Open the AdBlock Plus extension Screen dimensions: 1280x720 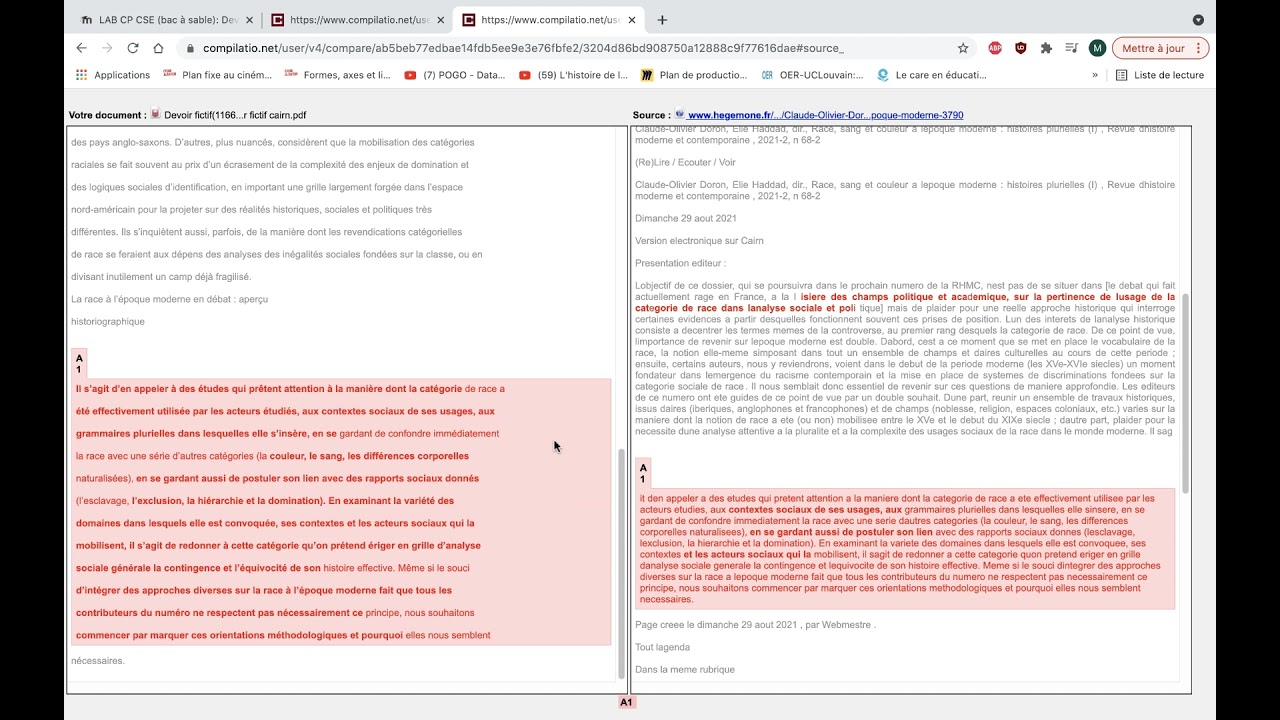pos(995,48)
